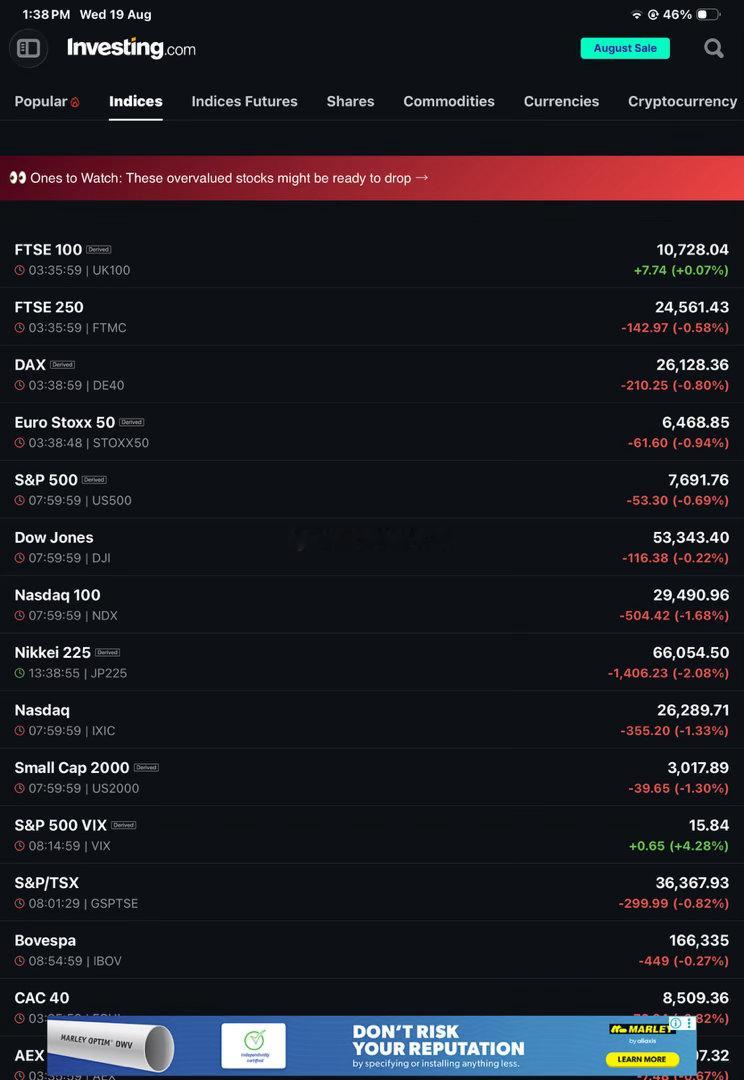Go to the Cryptocurrency tab
The image size is (744, 1080).
click(x=683, y=101)
